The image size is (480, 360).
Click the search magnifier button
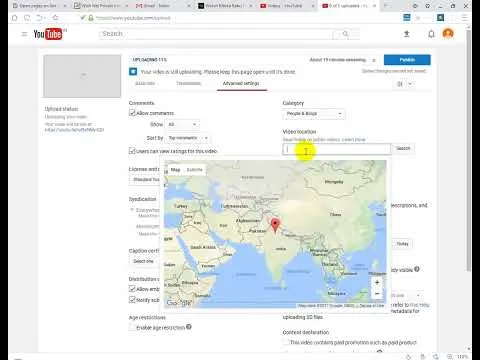point(346,34)
